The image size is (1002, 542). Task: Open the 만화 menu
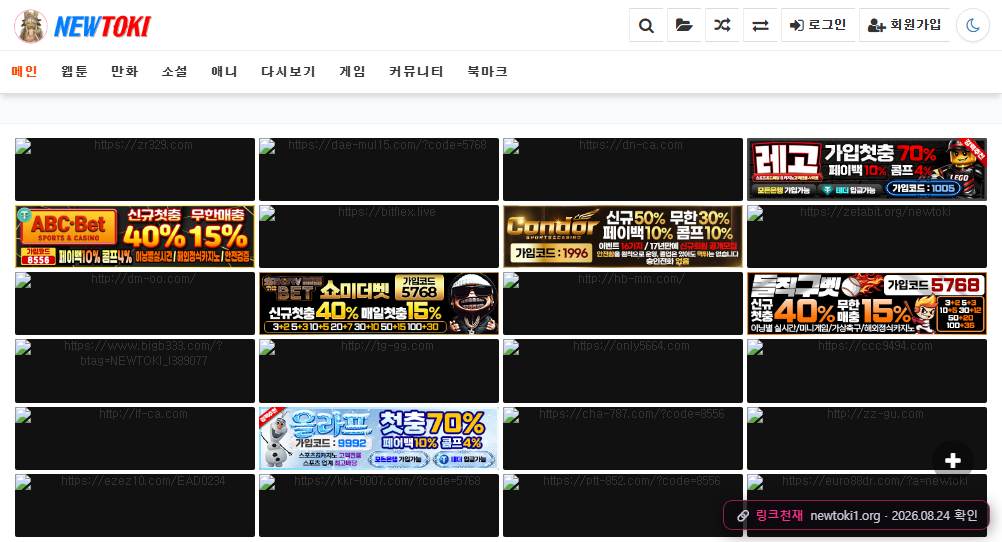point(125,72)
